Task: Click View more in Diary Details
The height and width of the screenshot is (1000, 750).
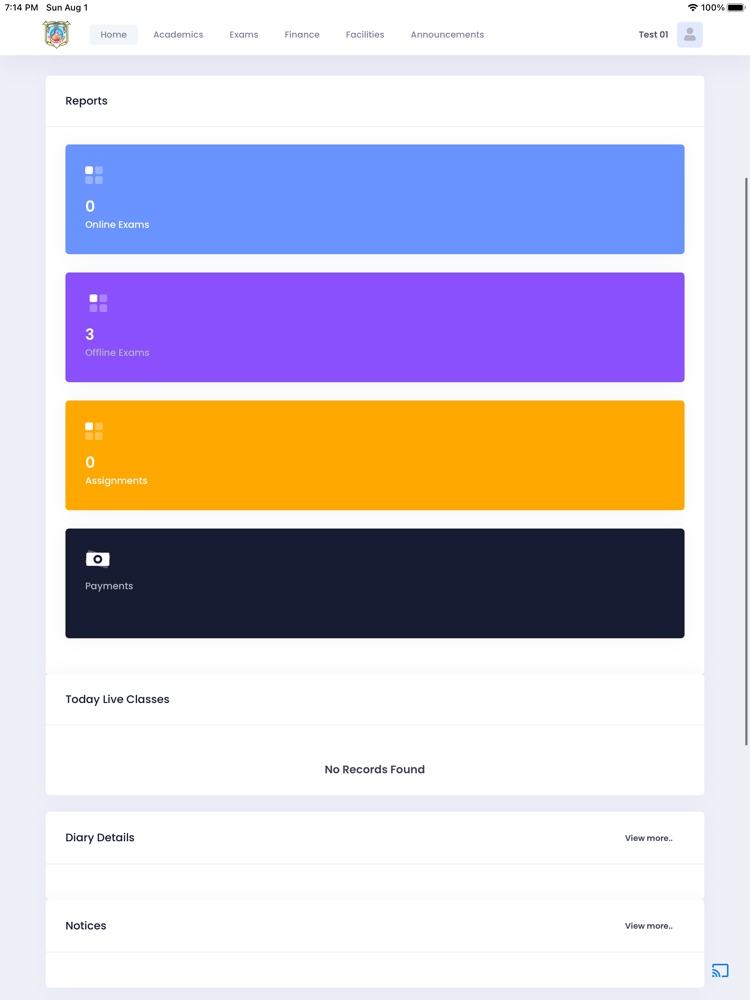Action: 649,838
